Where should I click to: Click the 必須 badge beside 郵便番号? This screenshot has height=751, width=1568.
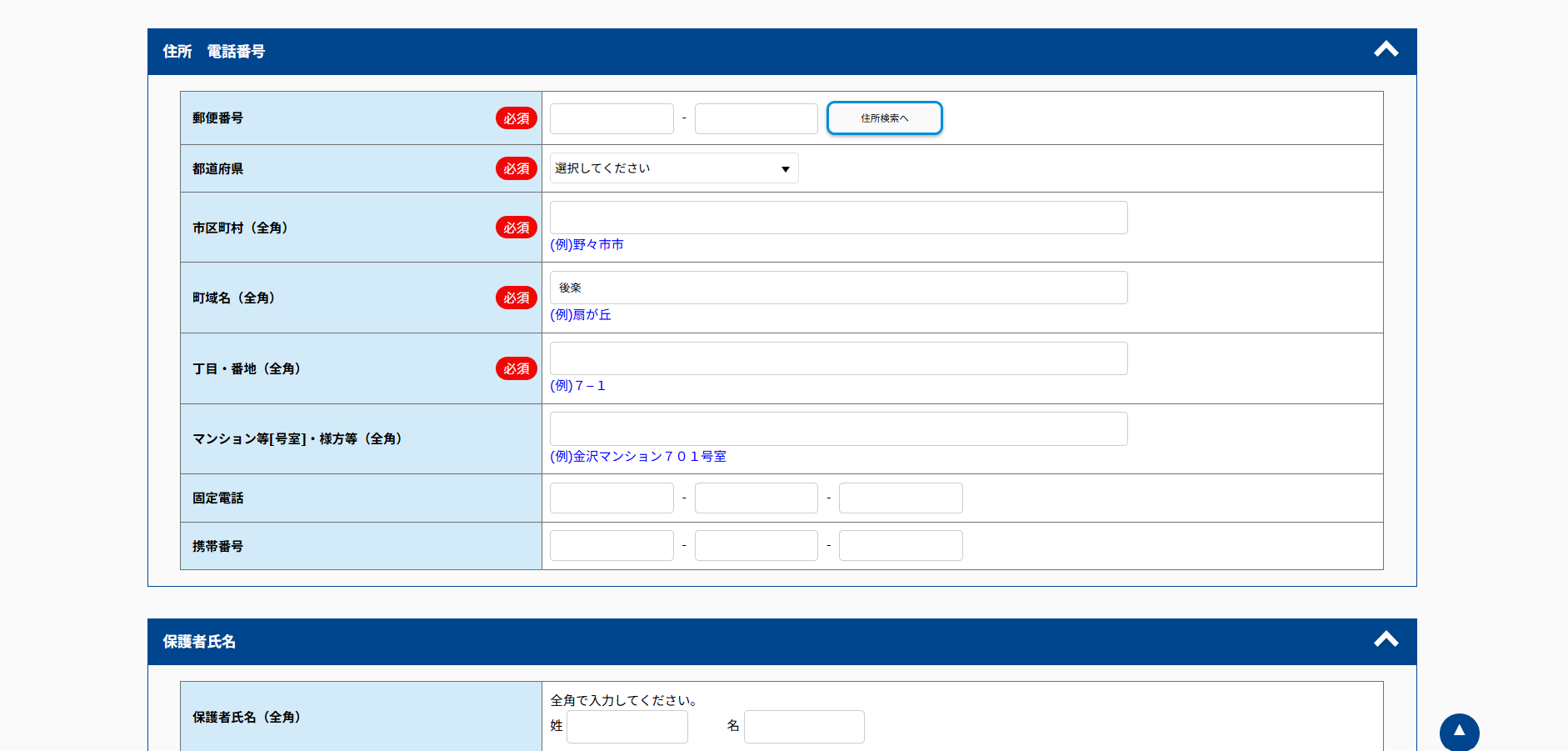[516, 118]
